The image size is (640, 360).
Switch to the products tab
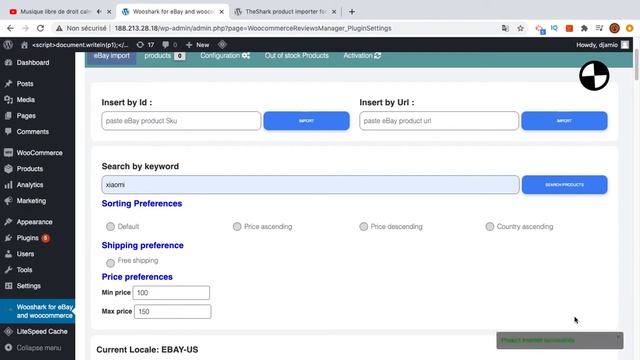coord(164,56)
